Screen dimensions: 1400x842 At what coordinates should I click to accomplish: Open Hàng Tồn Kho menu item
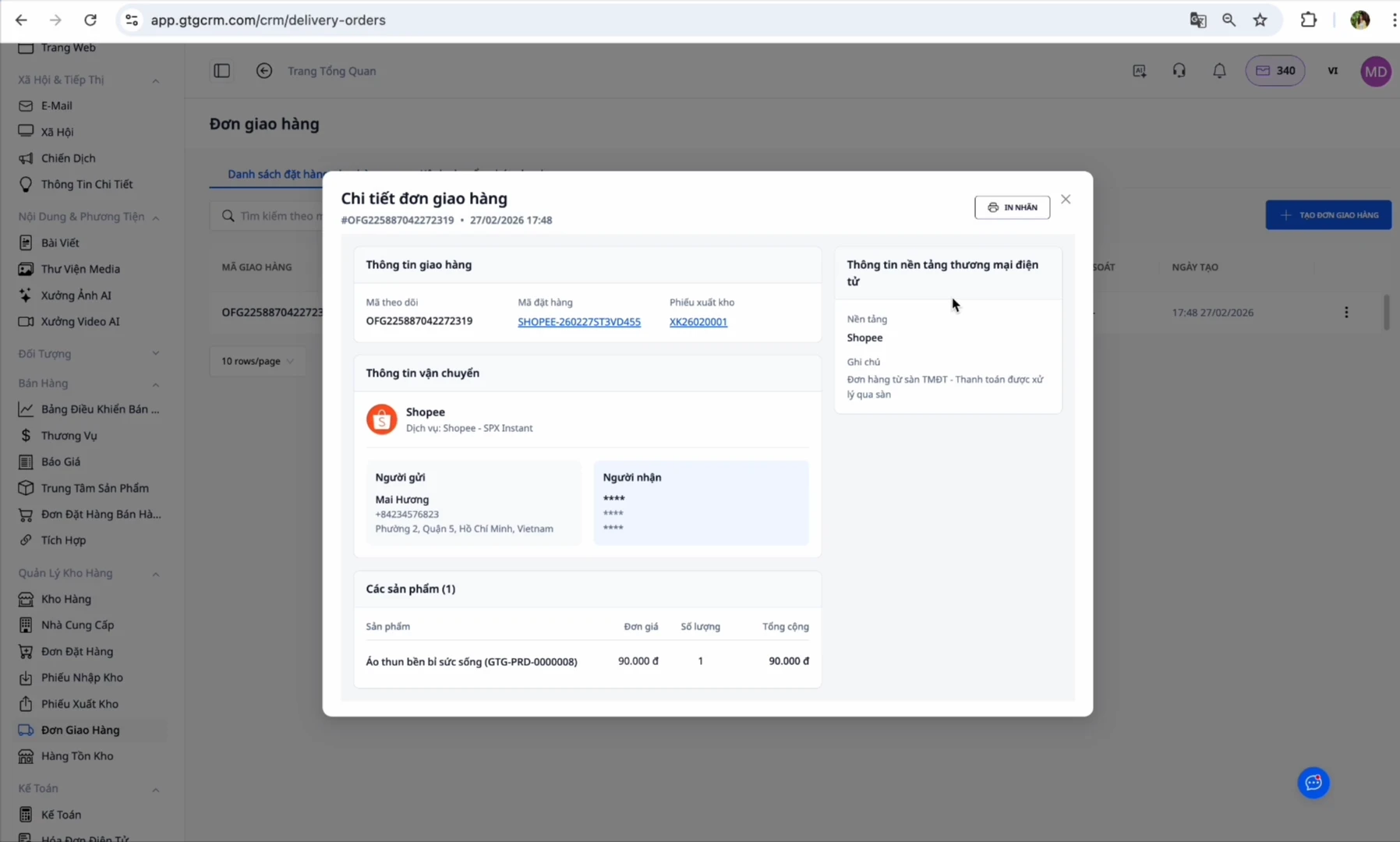[x=76, y=756]
